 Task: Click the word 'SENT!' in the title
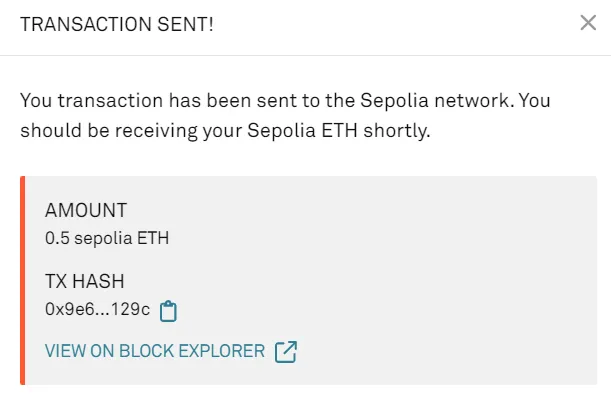point(189,24)
